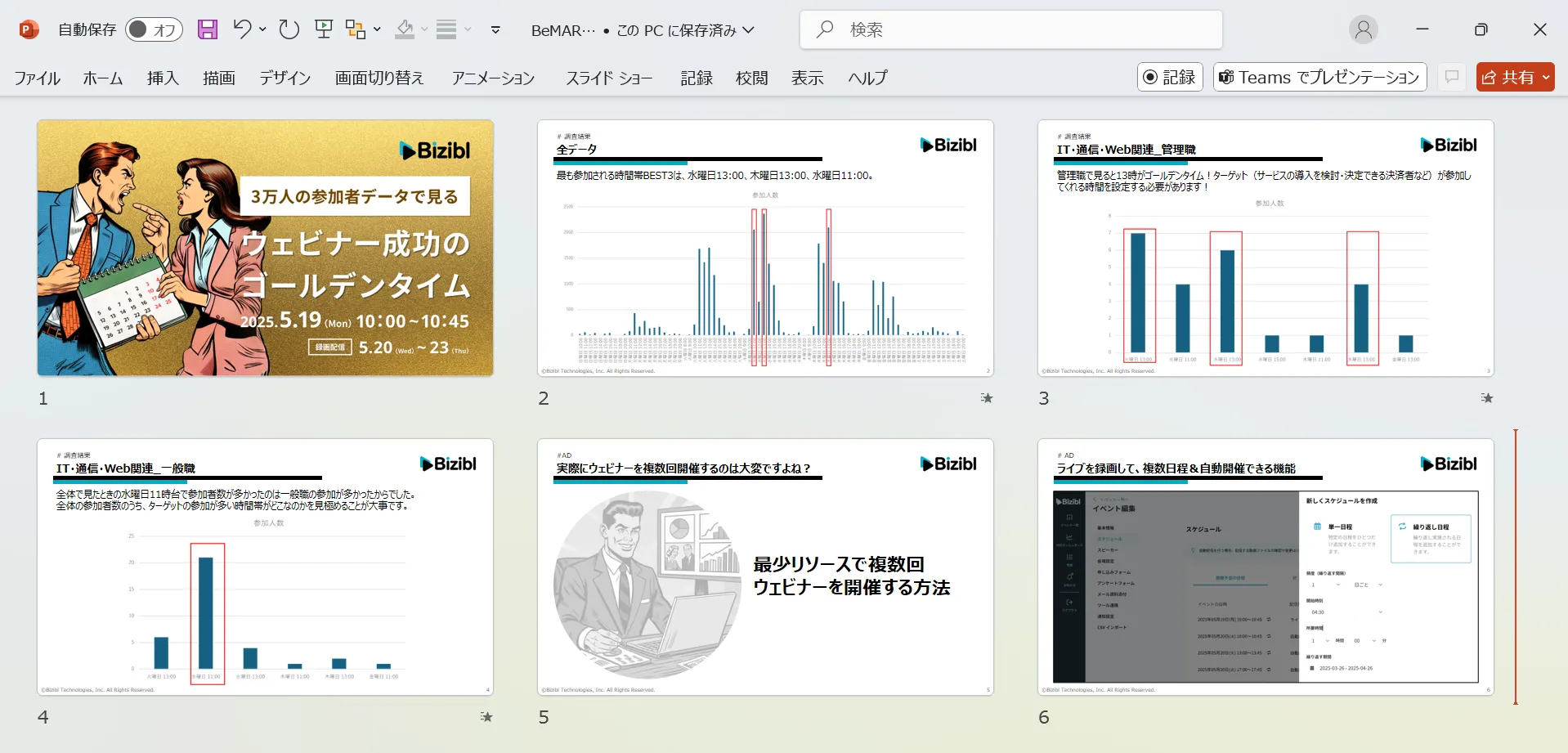Open the ヘルプ (Help) tab
The height and width of the screenshot is (753, 1568).
pyautogui.click(x=867, y=78)
